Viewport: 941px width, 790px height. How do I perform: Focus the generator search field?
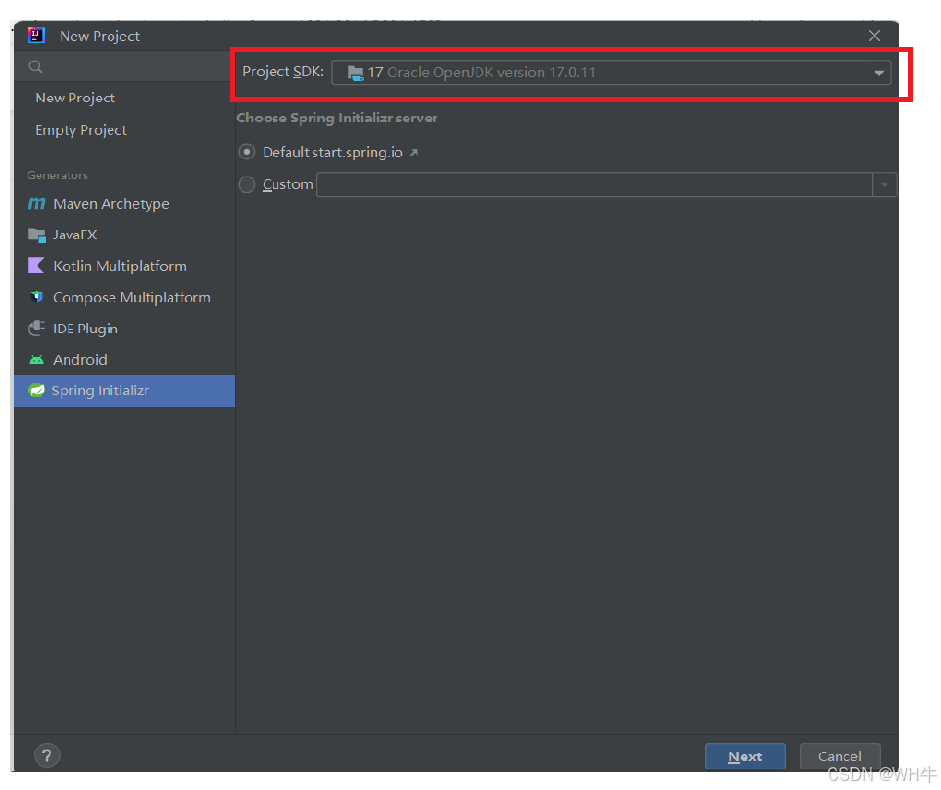click(122, 67)
